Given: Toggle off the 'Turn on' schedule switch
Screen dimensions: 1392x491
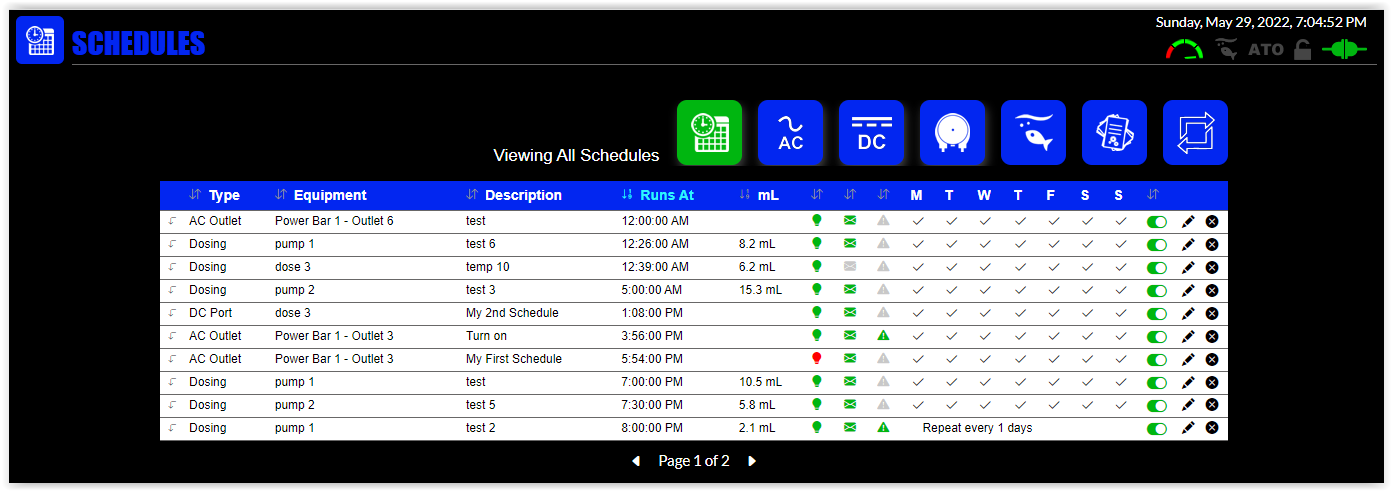Looking at the screenshot, I should point(1157,336).
